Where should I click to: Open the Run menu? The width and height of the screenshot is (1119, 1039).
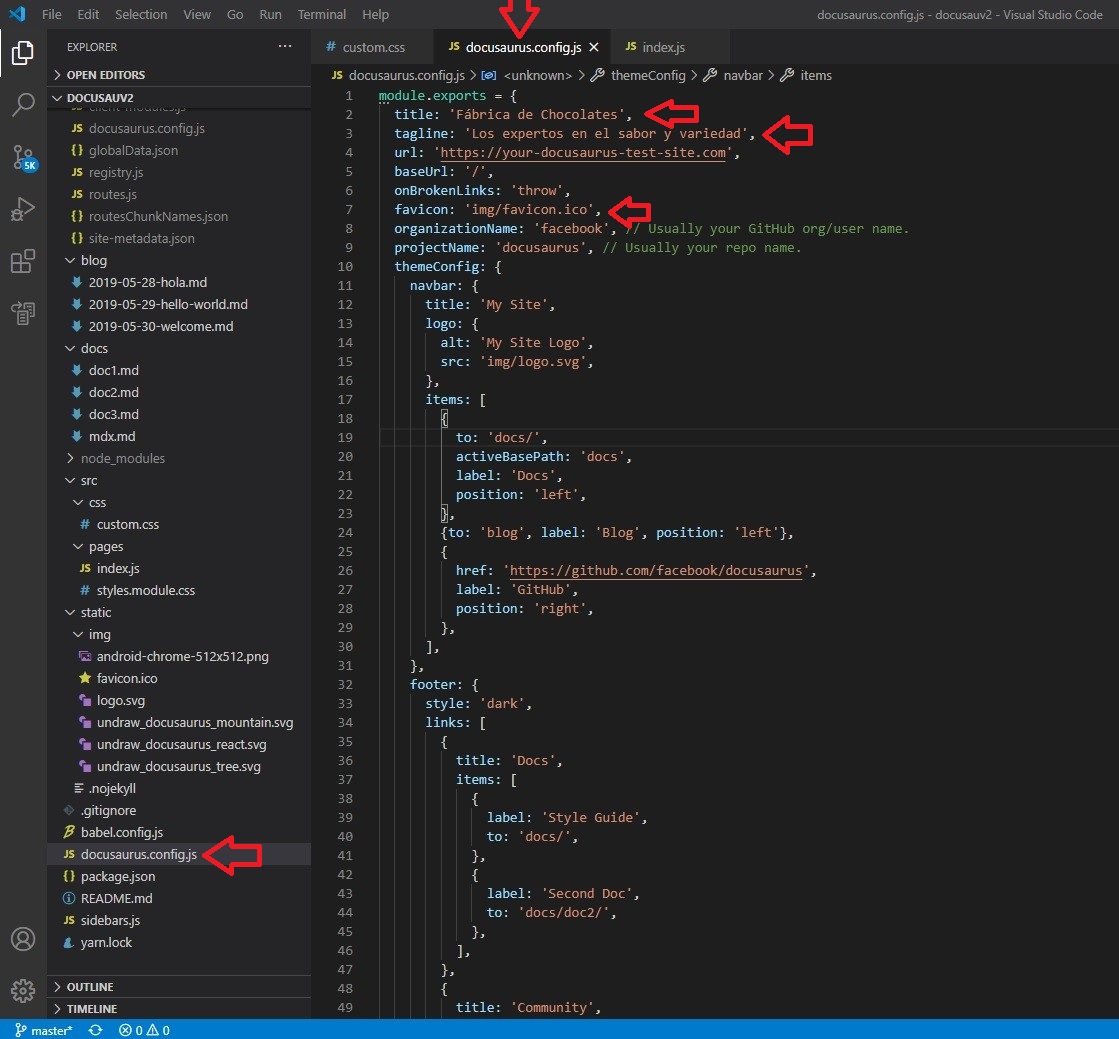[270, 14]
